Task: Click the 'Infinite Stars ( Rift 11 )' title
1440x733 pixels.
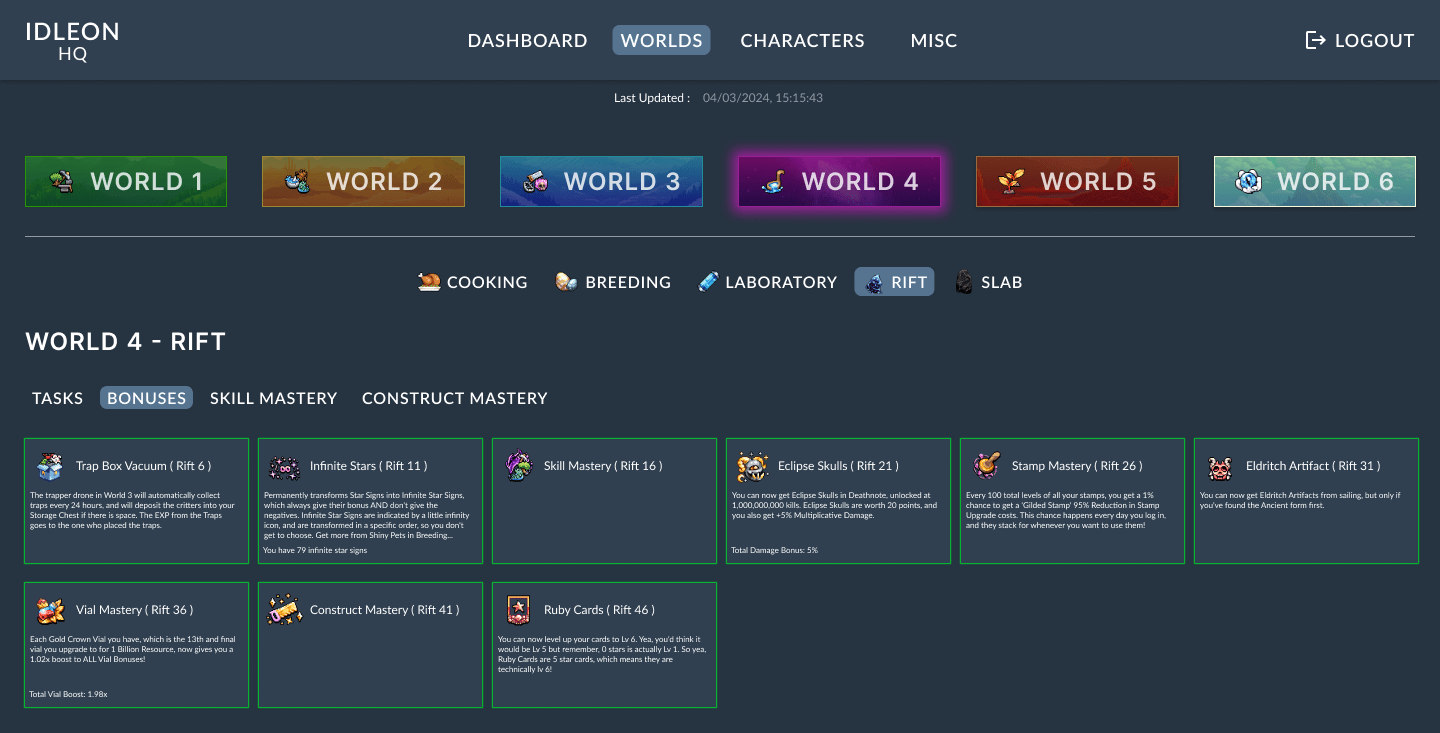Action: [x=369, y=466]
